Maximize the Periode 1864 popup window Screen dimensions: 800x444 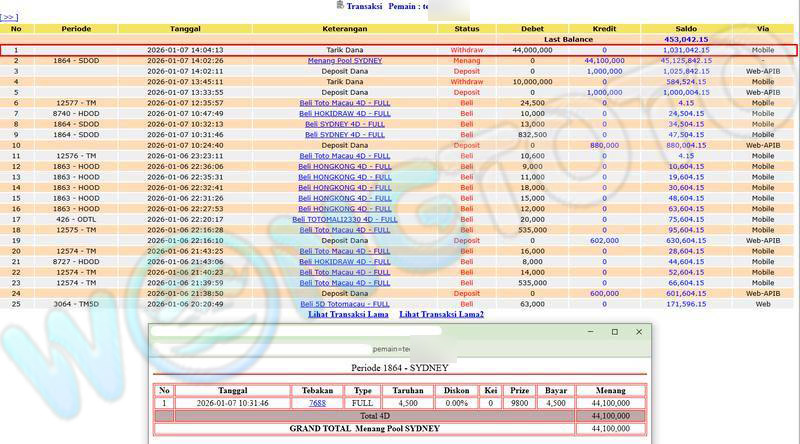(614, 332)
